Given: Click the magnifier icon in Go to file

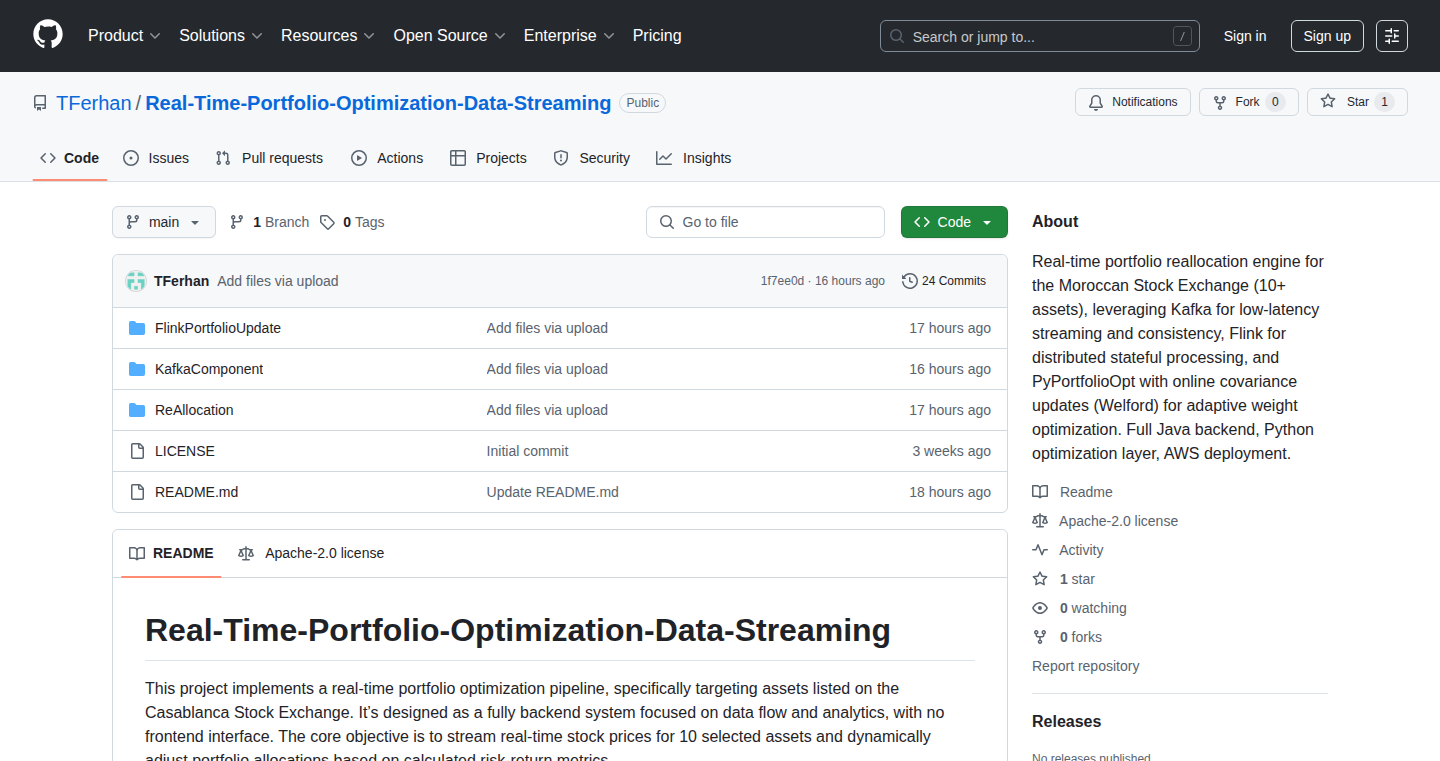Looking at the screenshot, I should (x=667, y=222).
